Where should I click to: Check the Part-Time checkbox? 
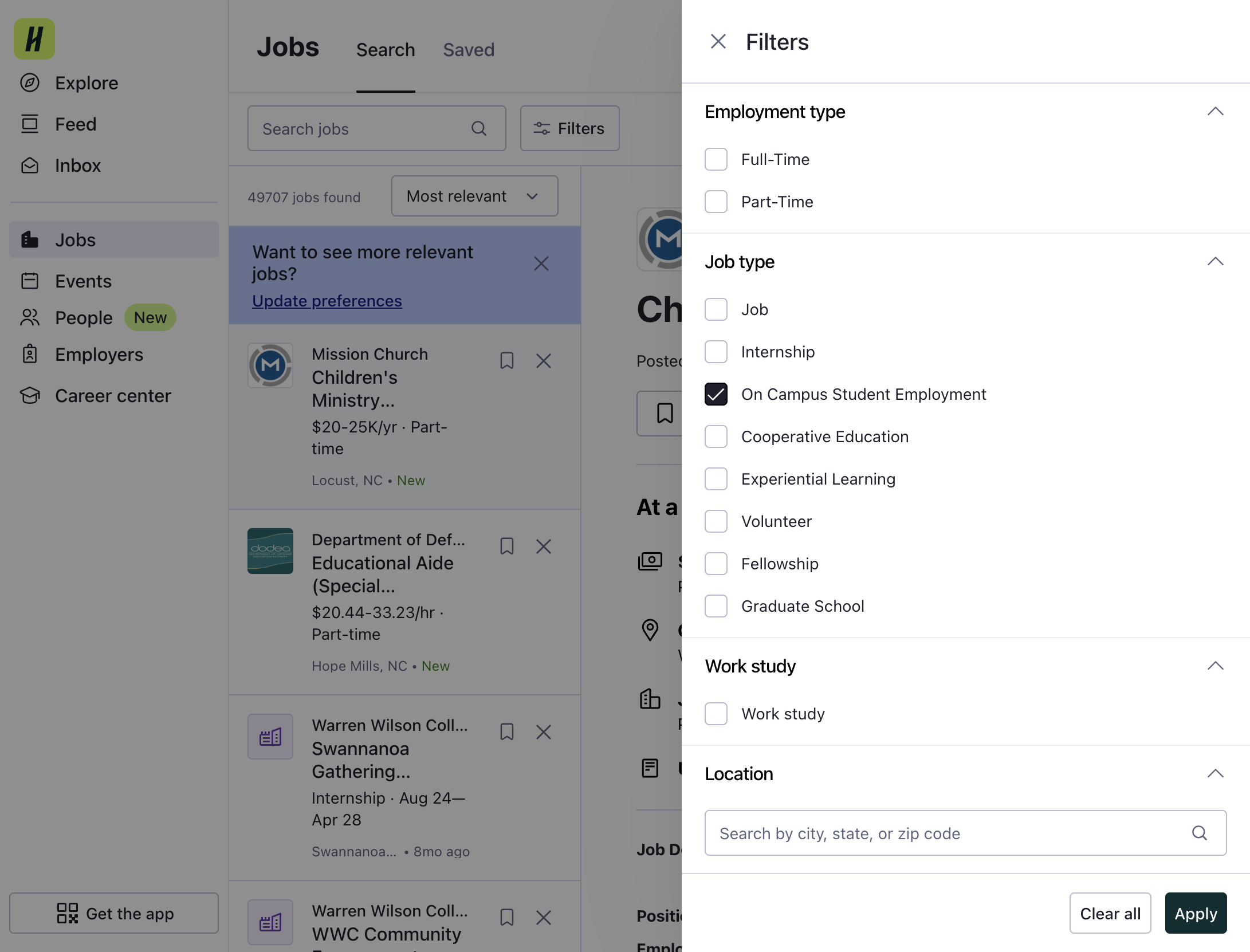tap(716, 202)
